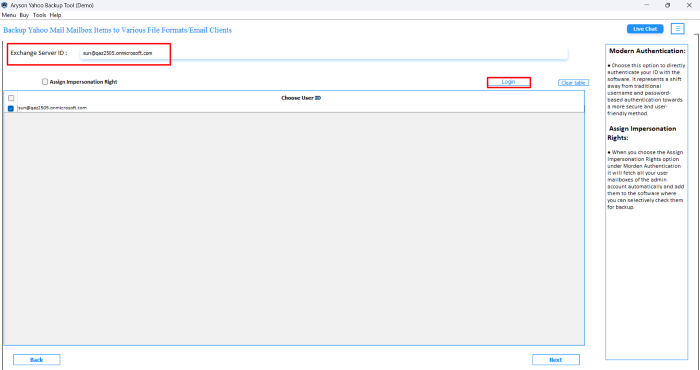Close the Aryson Yahoo Backup Tool window
Screen dimensions: 700x370
688,5
